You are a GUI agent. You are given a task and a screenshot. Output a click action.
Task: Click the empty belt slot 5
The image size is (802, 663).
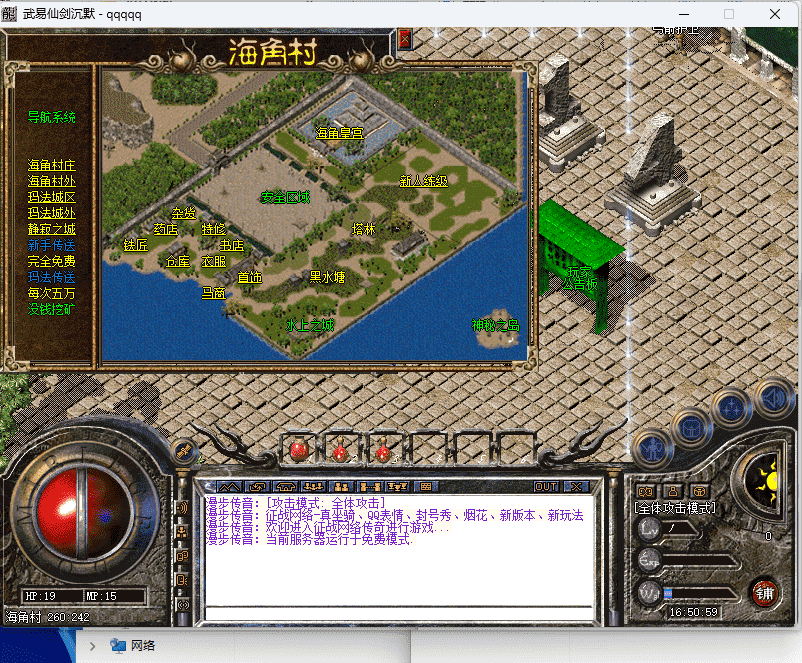point(471,449)
